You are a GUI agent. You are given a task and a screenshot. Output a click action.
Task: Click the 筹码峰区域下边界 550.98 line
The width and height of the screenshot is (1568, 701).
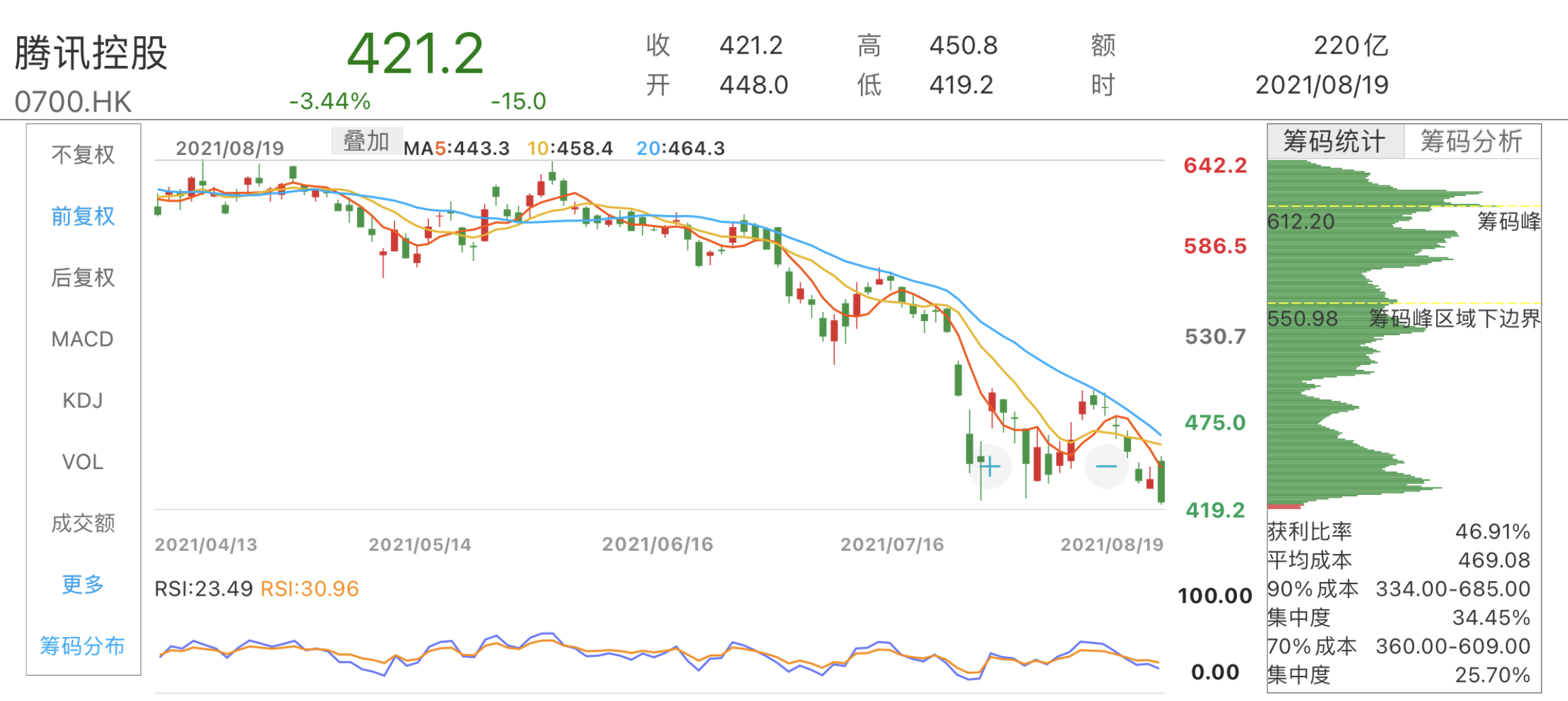[1404, 303]
